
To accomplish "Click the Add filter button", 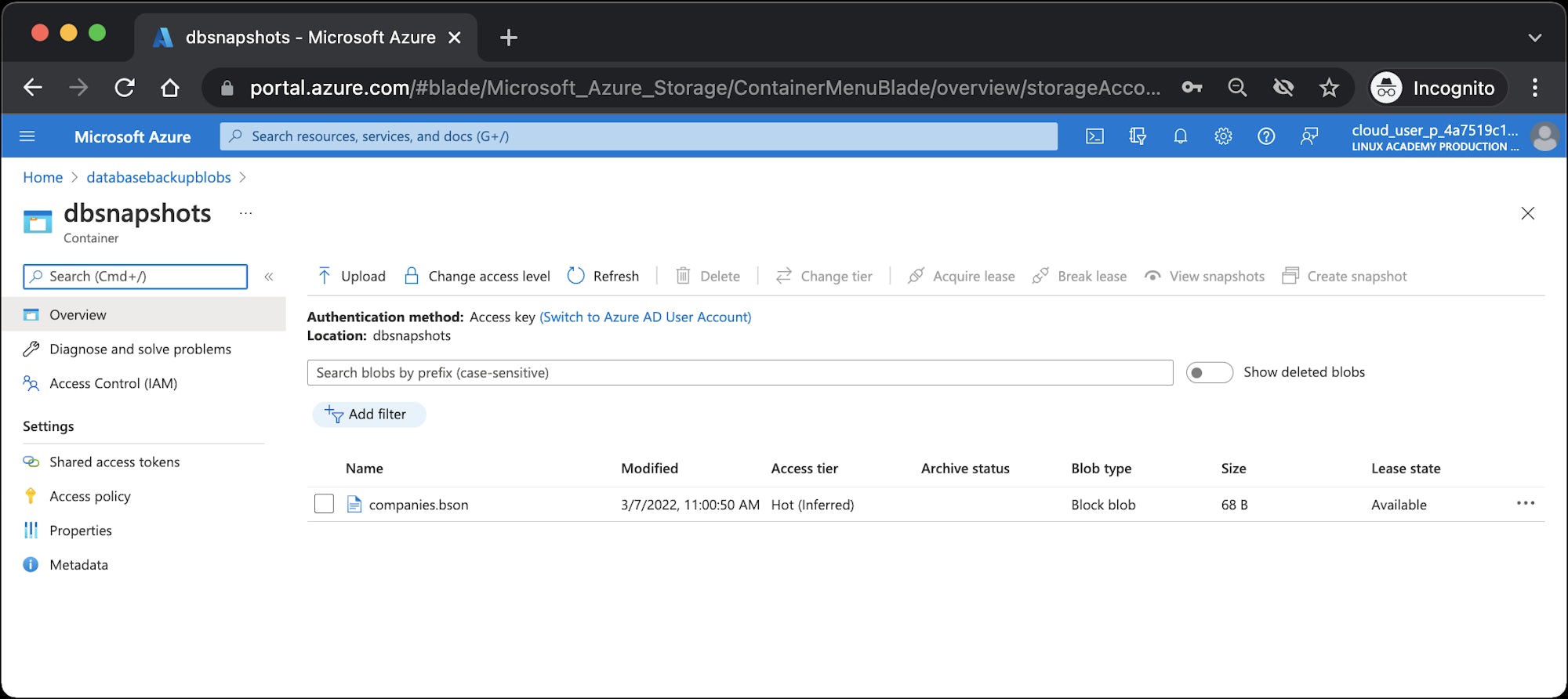I will (x=368, y=415).
